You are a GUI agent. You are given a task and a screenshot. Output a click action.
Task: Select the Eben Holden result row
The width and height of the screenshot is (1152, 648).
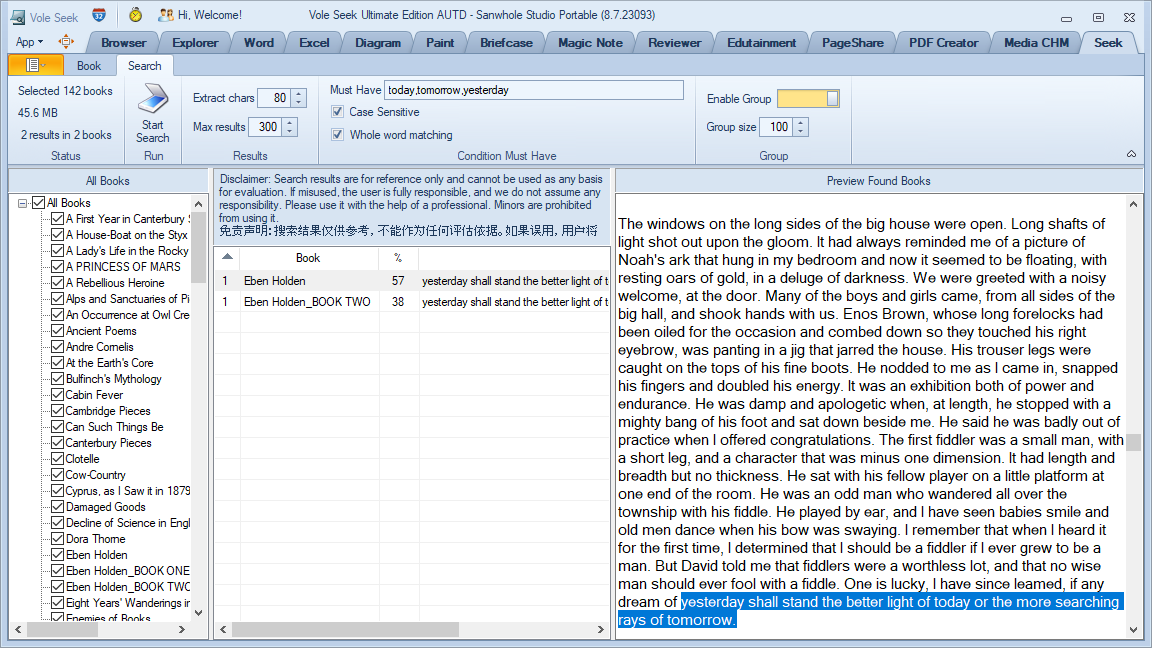[412, 281]
